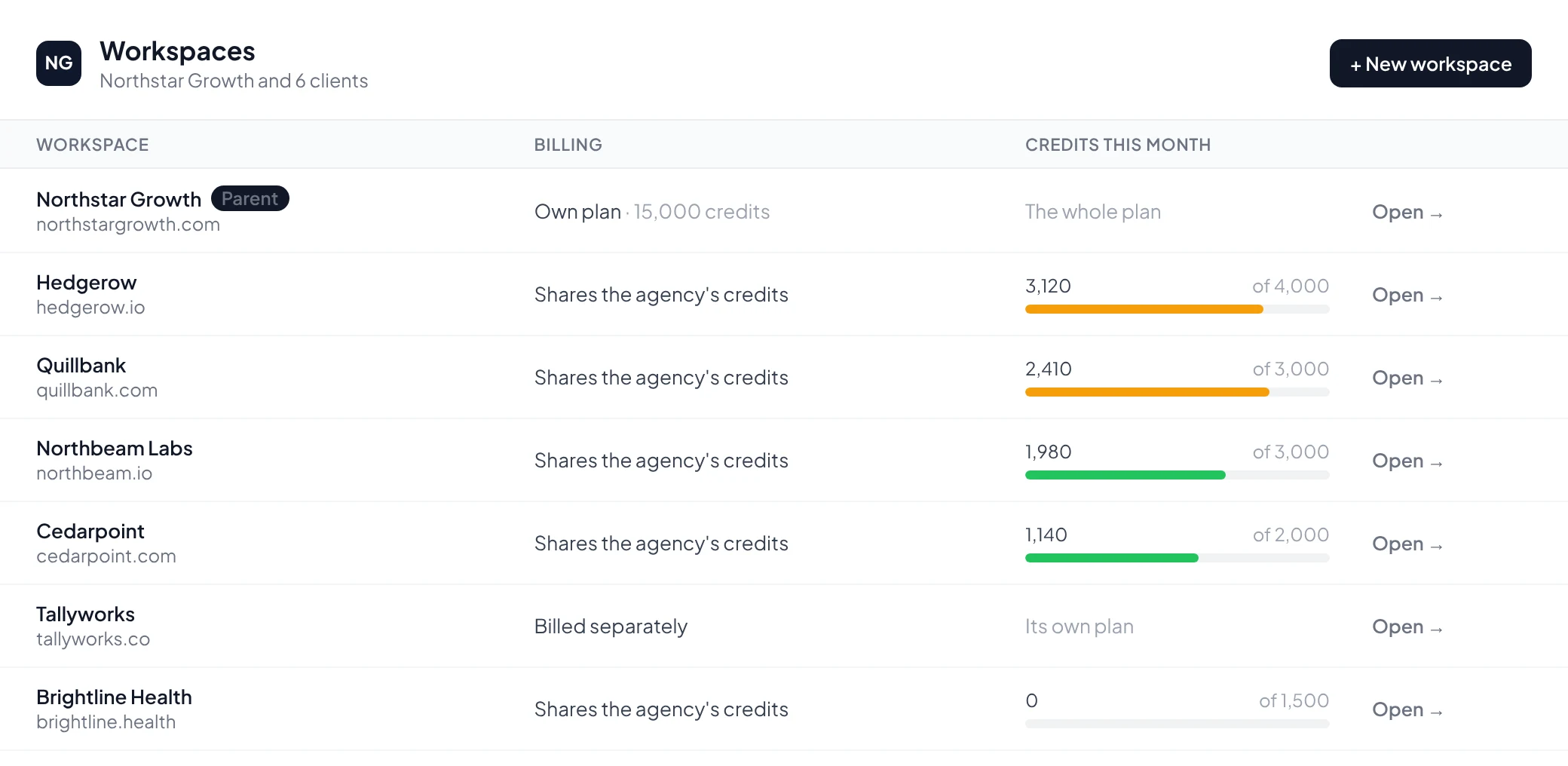The height and width of the screenshot is (766, 1568).
Task: Click the NG agency logo badge
Action: pyautogui.click(x=59, y=63)
